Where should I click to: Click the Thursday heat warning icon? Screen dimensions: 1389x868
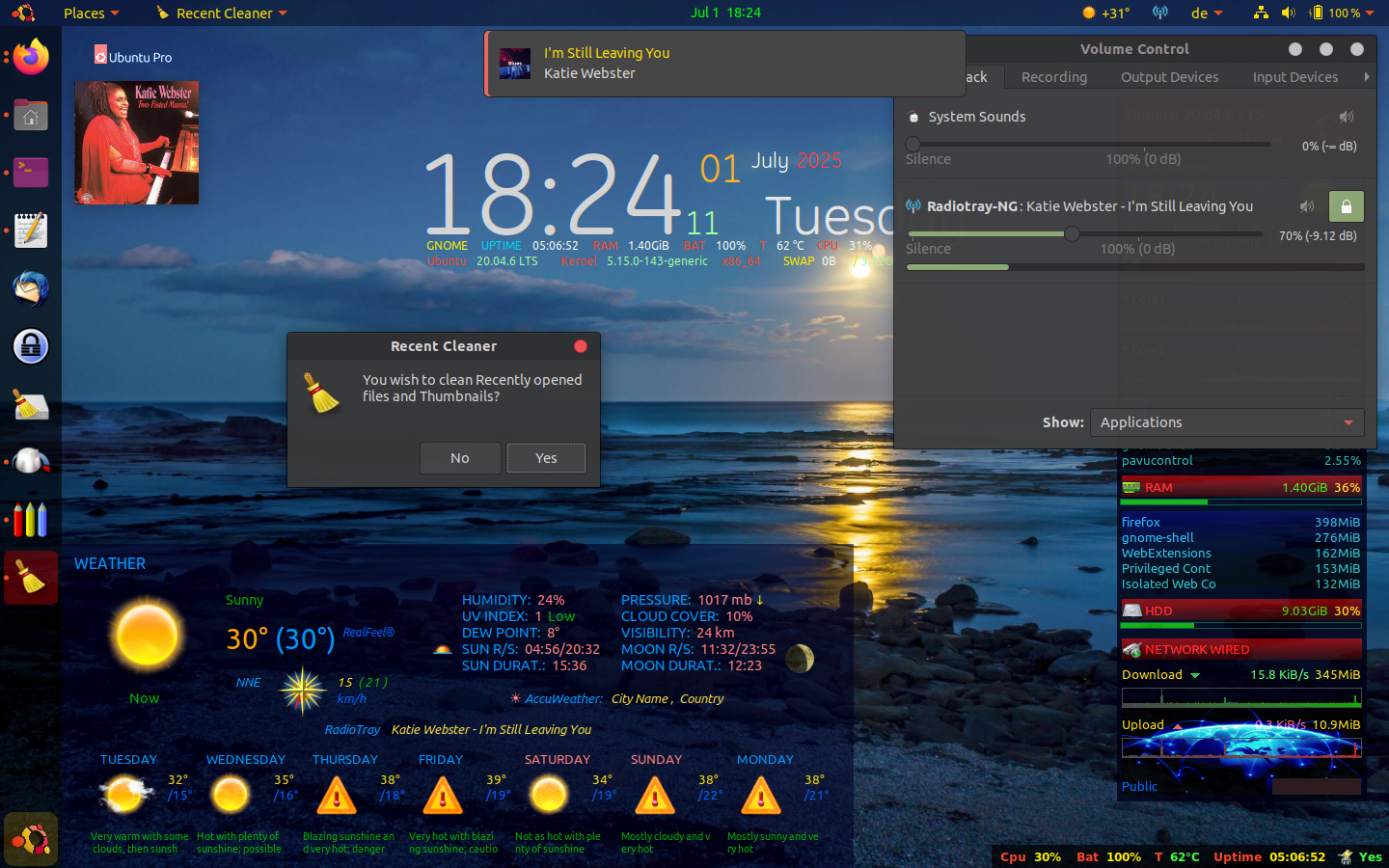337,796
